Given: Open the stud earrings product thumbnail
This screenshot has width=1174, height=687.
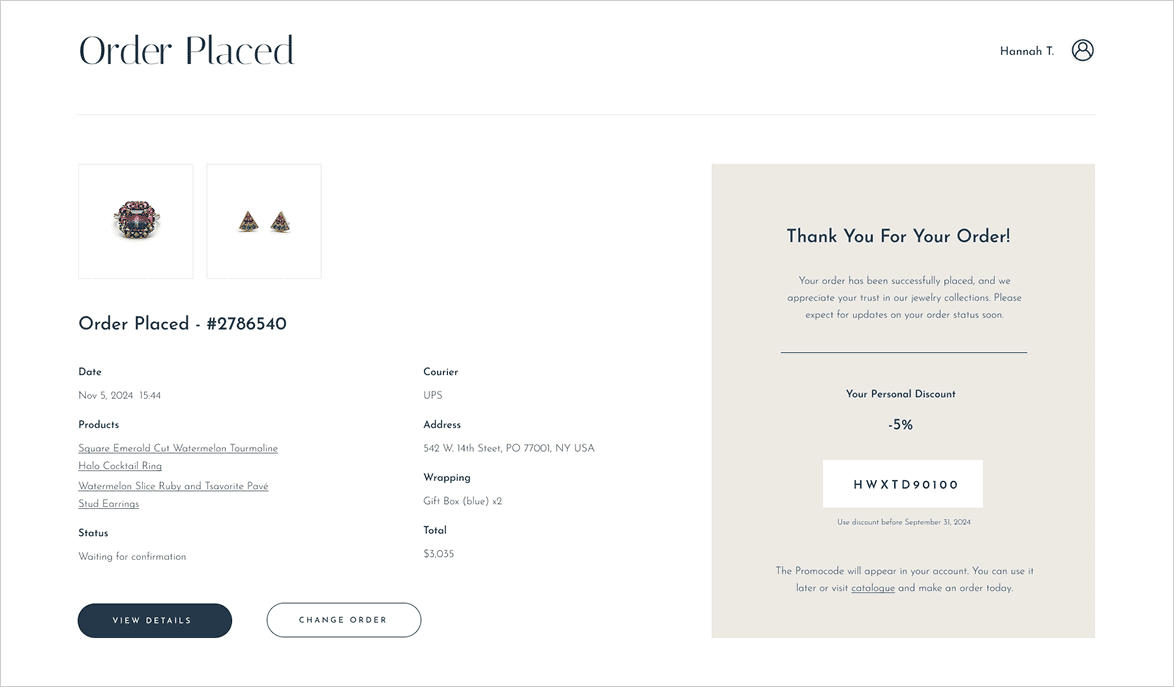Looking at the screenshot, I should click(x=264, y=221).
